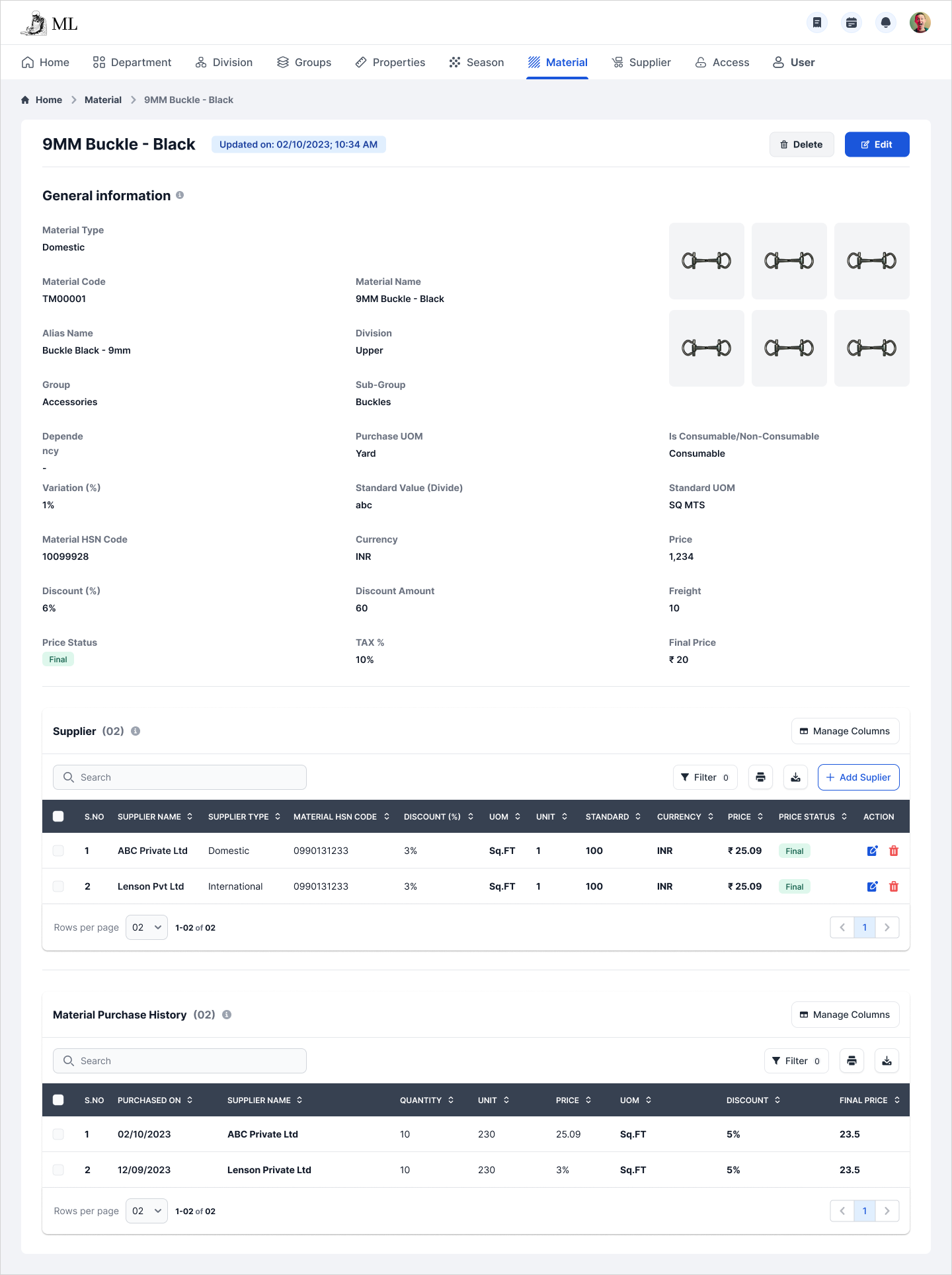Open the Supplier tab in navigation
Screen dimensions: 952x1275
pos(641,62)
